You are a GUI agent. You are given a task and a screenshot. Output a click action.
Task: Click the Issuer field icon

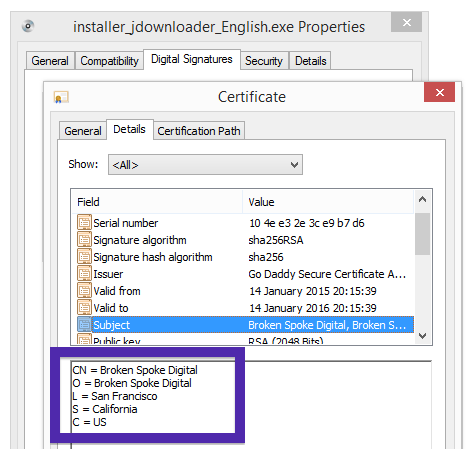coord(84,273)
